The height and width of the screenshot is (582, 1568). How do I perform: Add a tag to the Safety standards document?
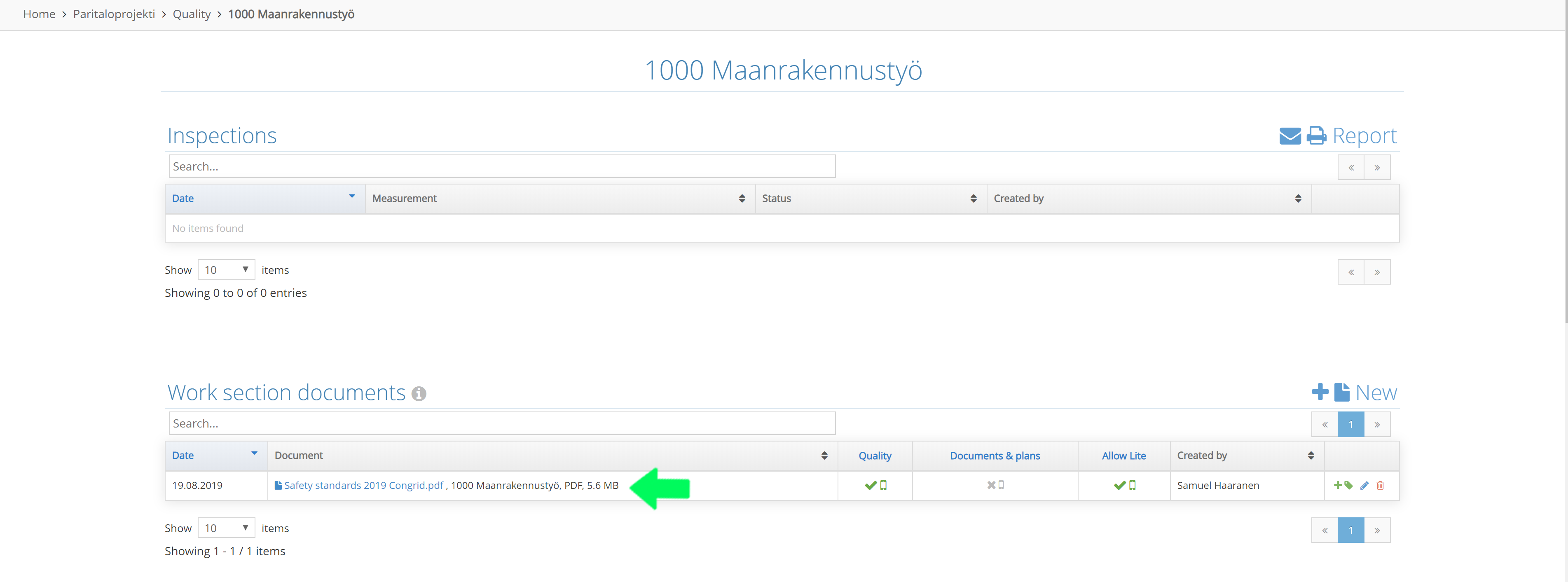1343,485
